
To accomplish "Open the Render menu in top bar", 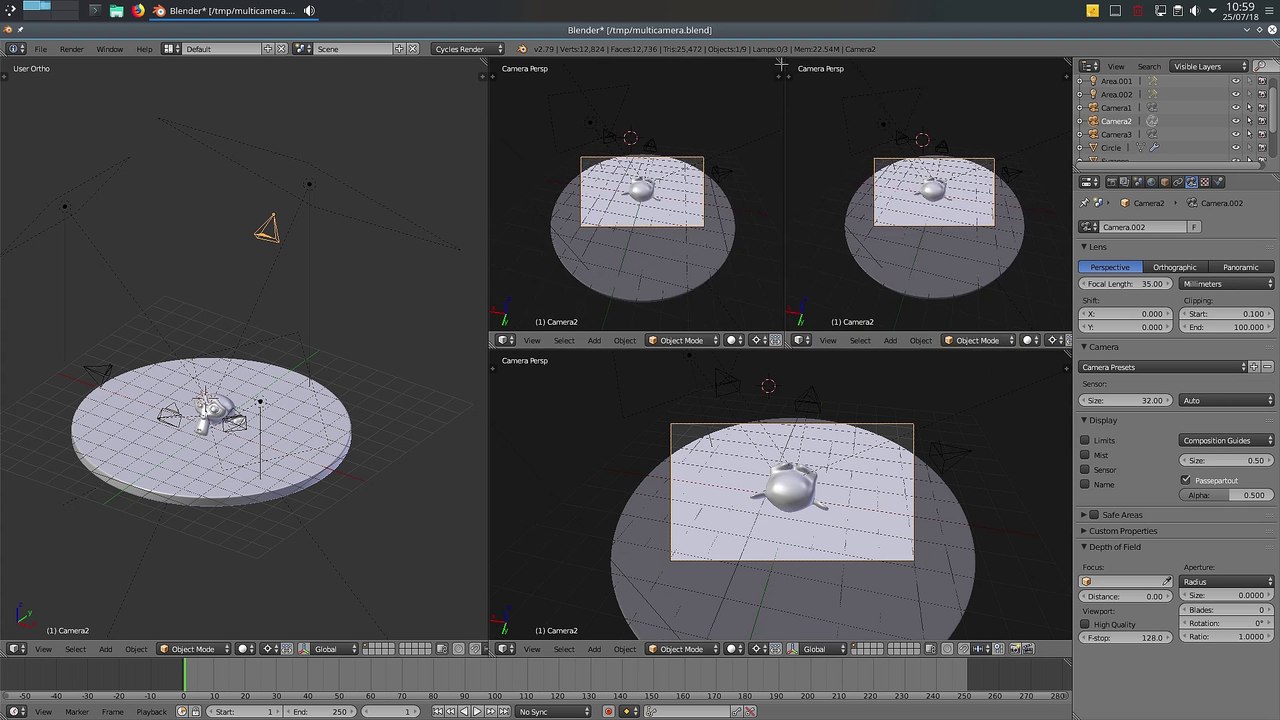I will [71, 49].
